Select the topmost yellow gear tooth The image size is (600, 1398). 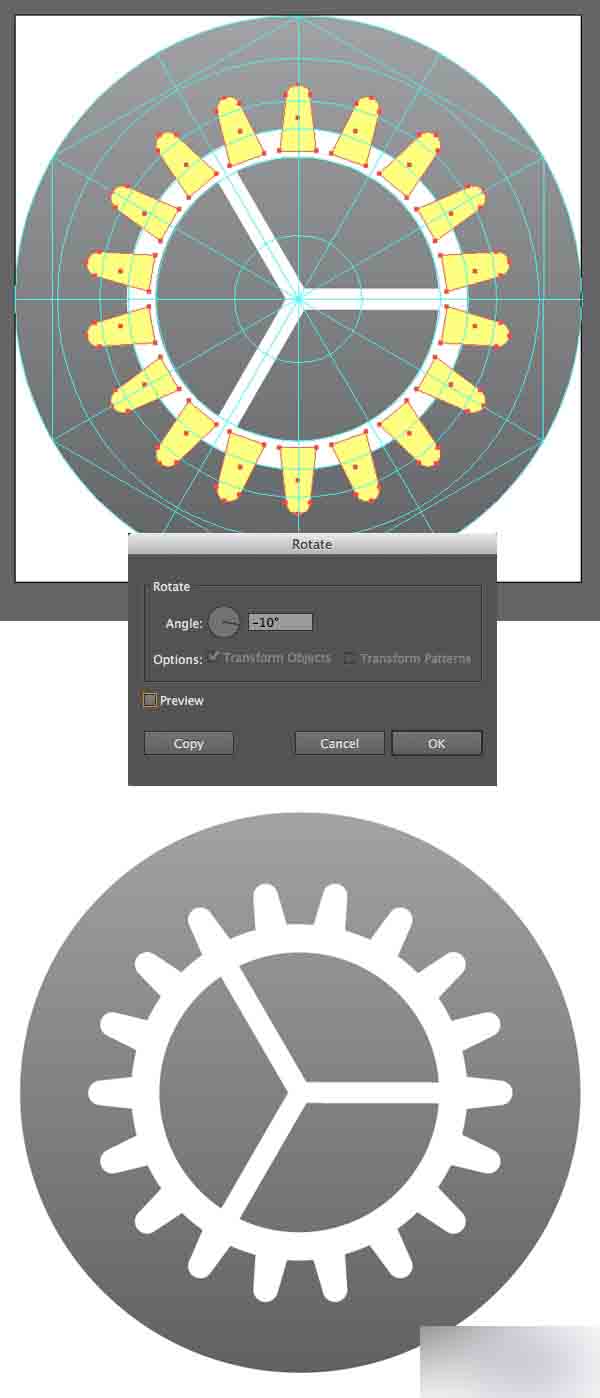point(298,120)
